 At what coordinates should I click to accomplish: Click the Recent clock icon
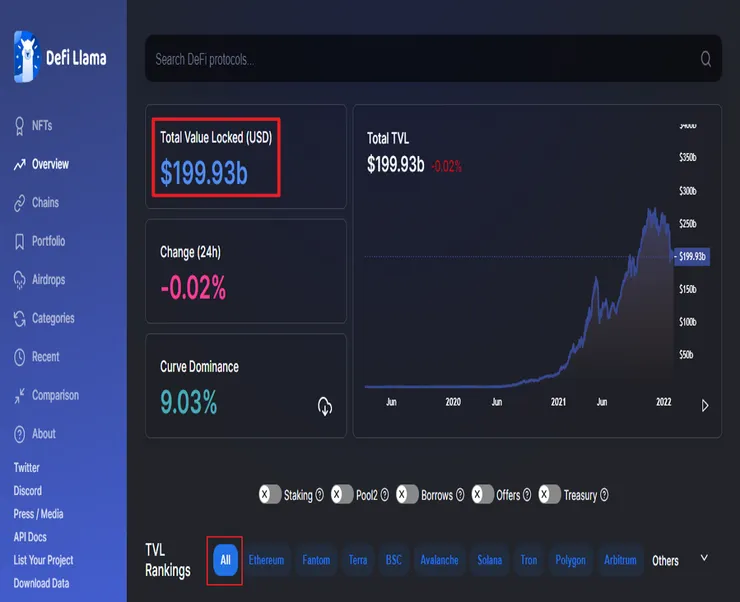(19, 357)
